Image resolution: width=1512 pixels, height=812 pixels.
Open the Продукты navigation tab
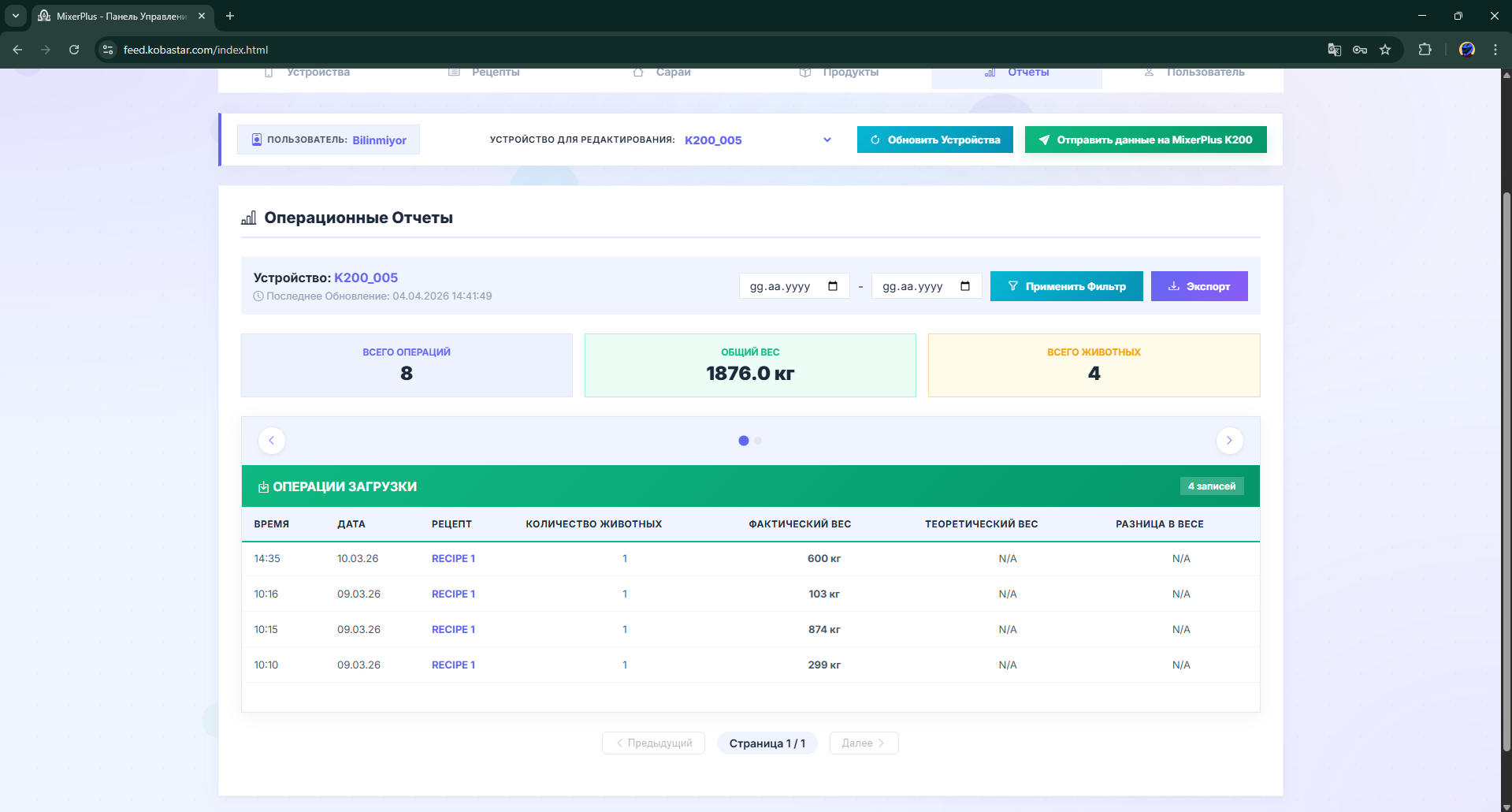(x=849, y=73)
